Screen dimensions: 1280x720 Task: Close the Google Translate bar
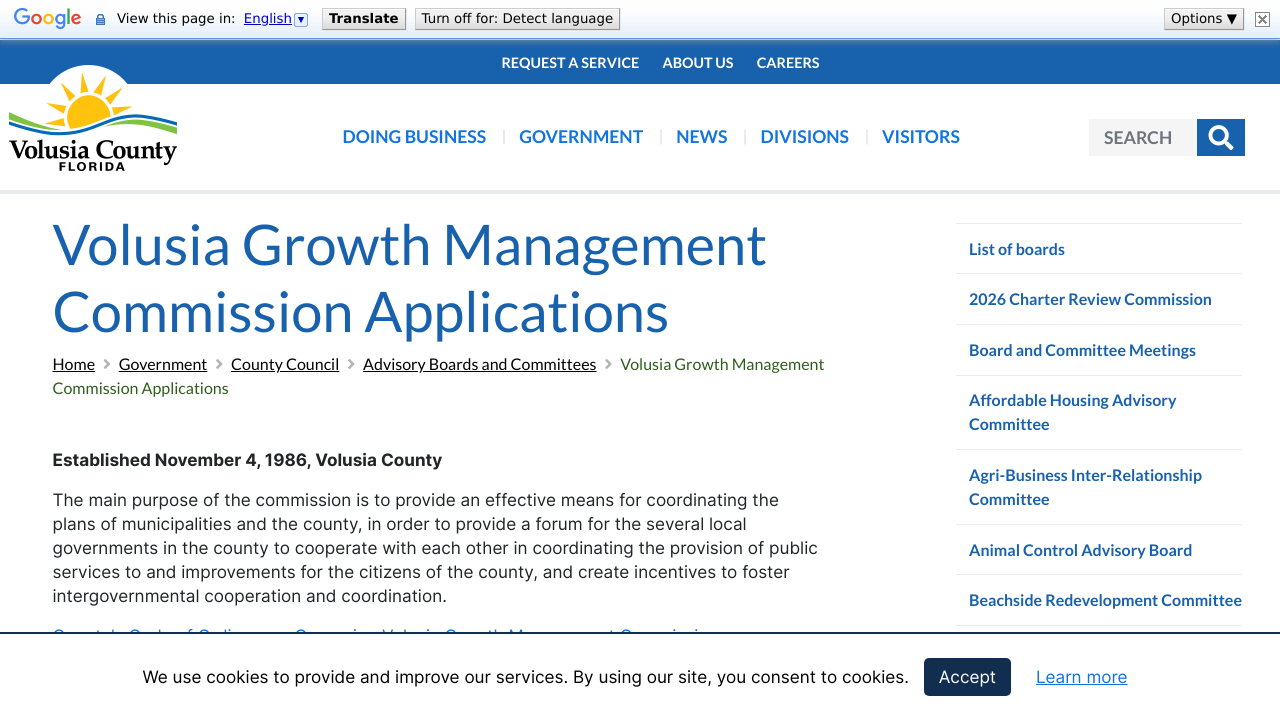1260,18
